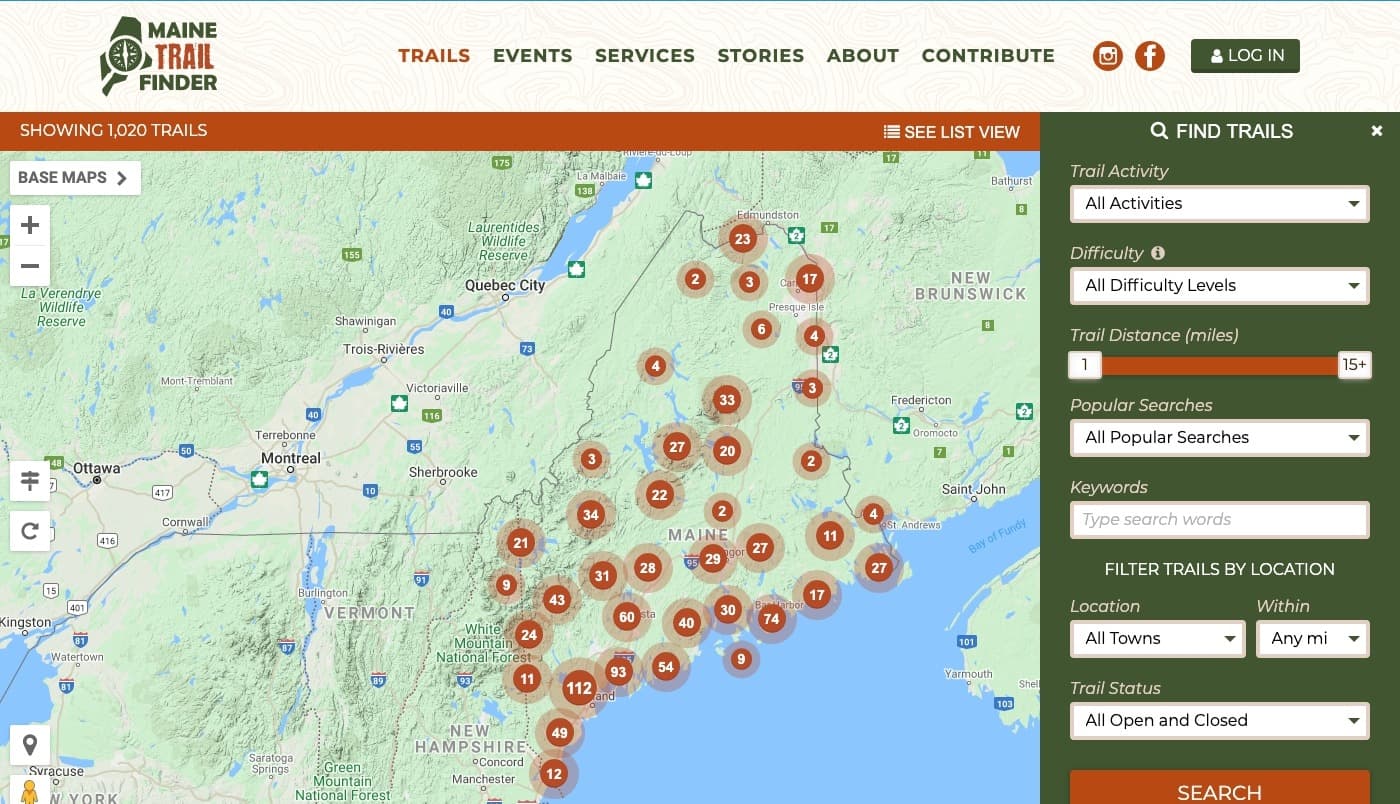Image resolution: width=1400 pixels, height=804 pixels.
Task: Open the All Difficulty Levels dropdown
Action: coord(1219,286)
